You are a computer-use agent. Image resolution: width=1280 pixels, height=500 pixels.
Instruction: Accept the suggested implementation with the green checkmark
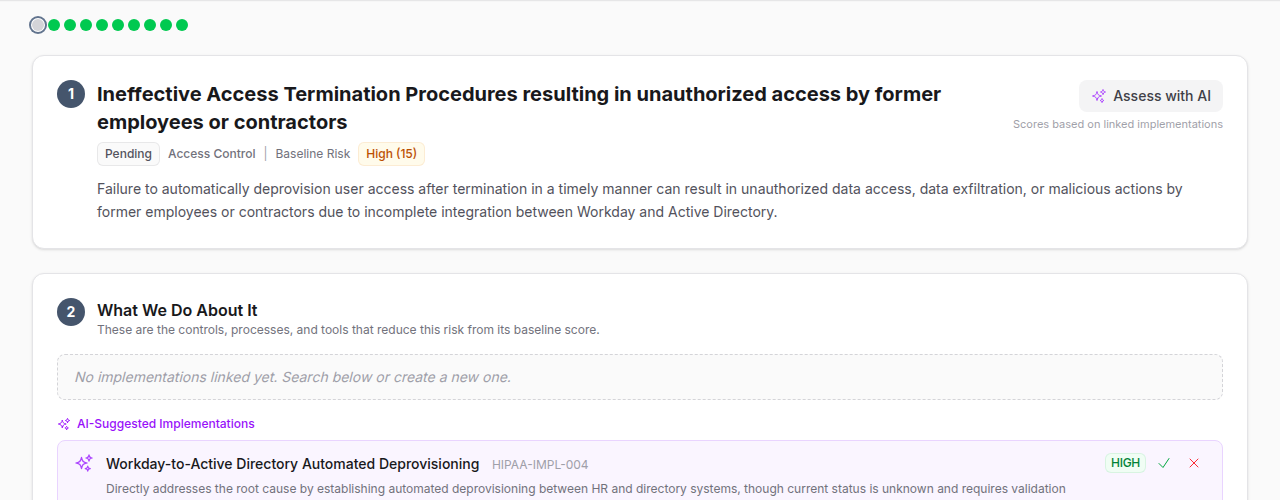[1164, 463]
